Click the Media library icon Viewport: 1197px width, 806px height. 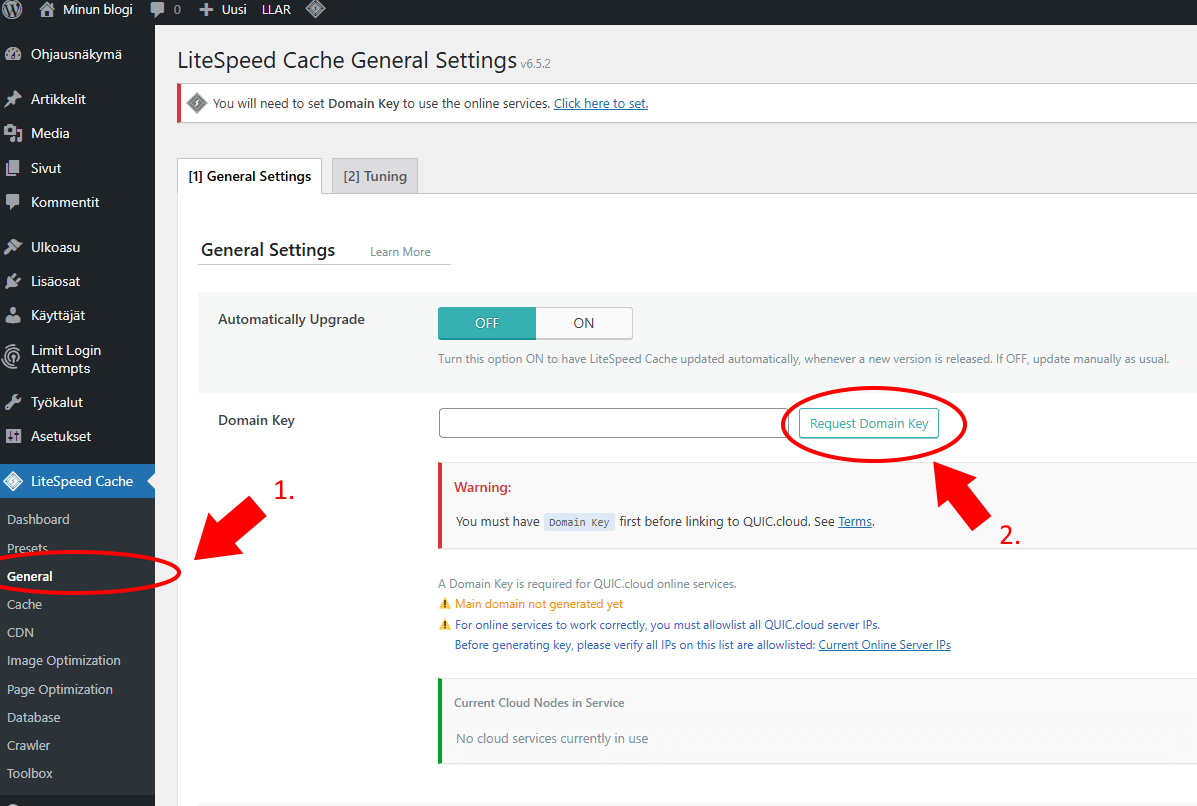click(13, 134)
